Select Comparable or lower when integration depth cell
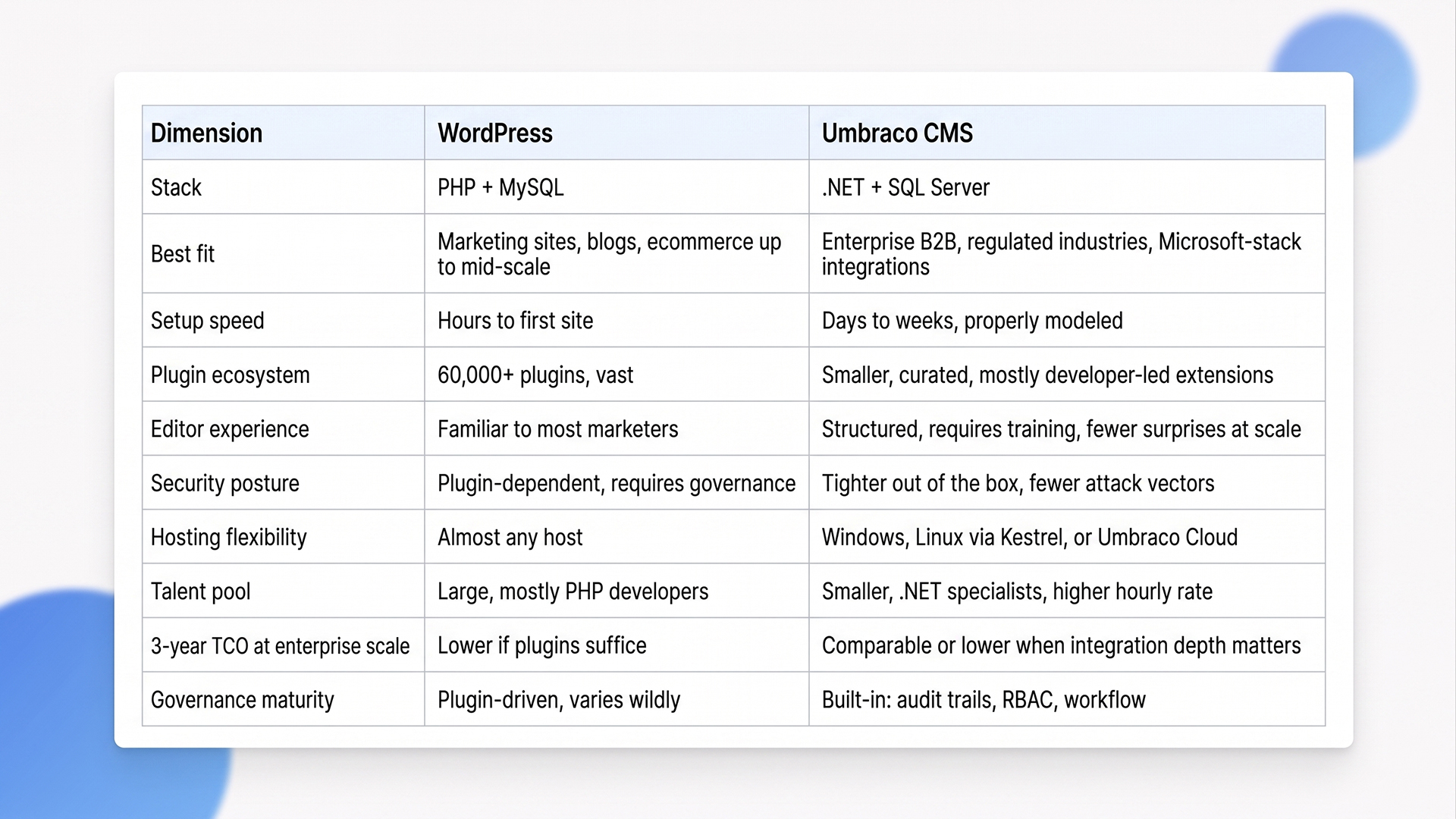 click(x=1067, y=645)
